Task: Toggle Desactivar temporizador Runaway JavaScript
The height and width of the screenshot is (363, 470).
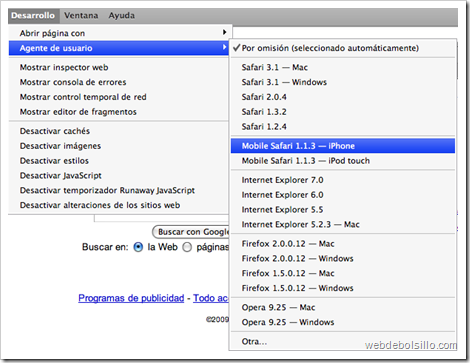Action: pos(118,190)
